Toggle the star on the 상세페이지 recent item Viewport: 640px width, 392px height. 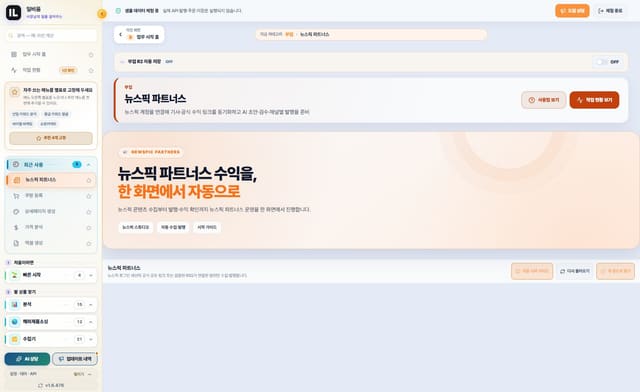click(x=89, y=212)
